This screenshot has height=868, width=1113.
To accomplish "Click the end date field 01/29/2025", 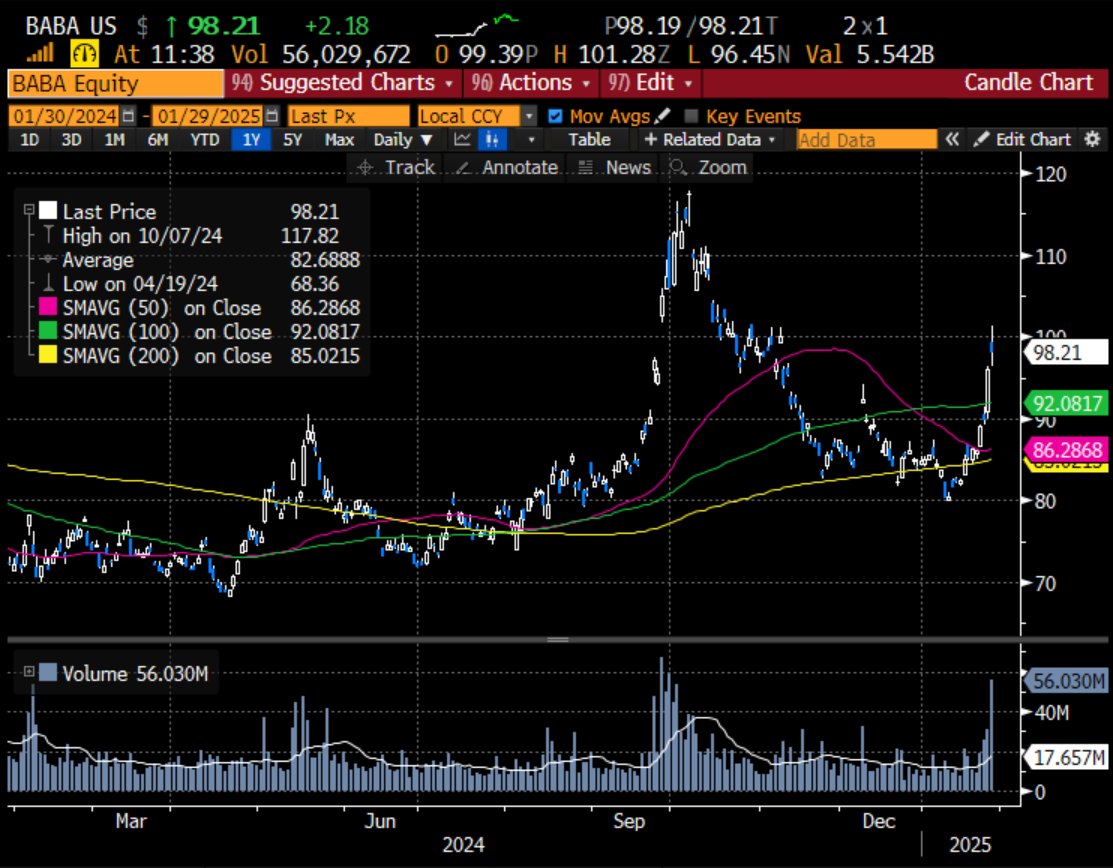I will coord(209,116).
